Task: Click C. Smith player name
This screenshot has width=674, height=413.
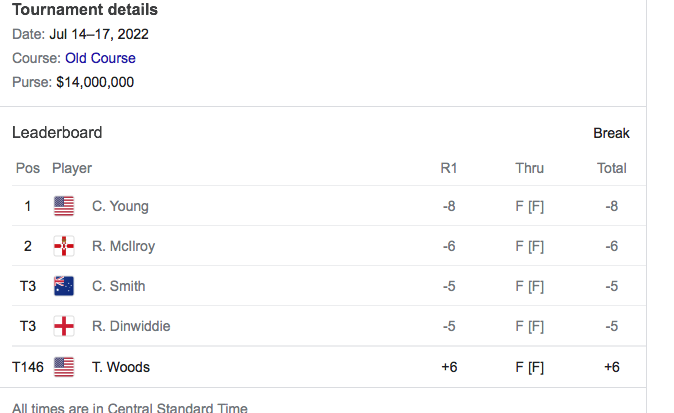Action: [118, 286]
